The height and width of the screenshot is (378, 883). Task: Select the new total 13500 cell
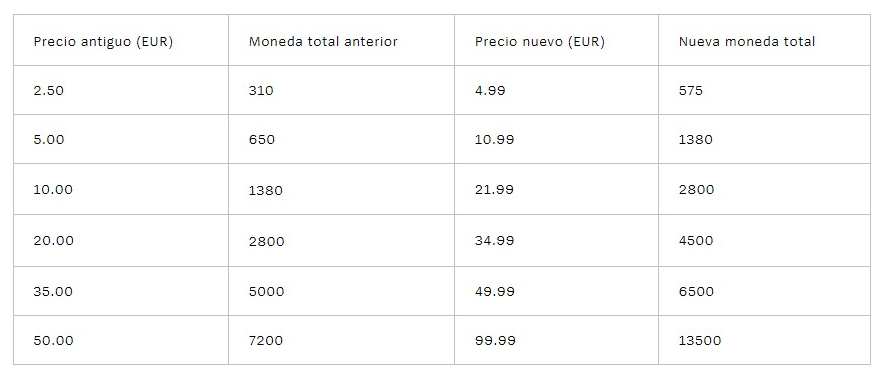tap(764, 340)
